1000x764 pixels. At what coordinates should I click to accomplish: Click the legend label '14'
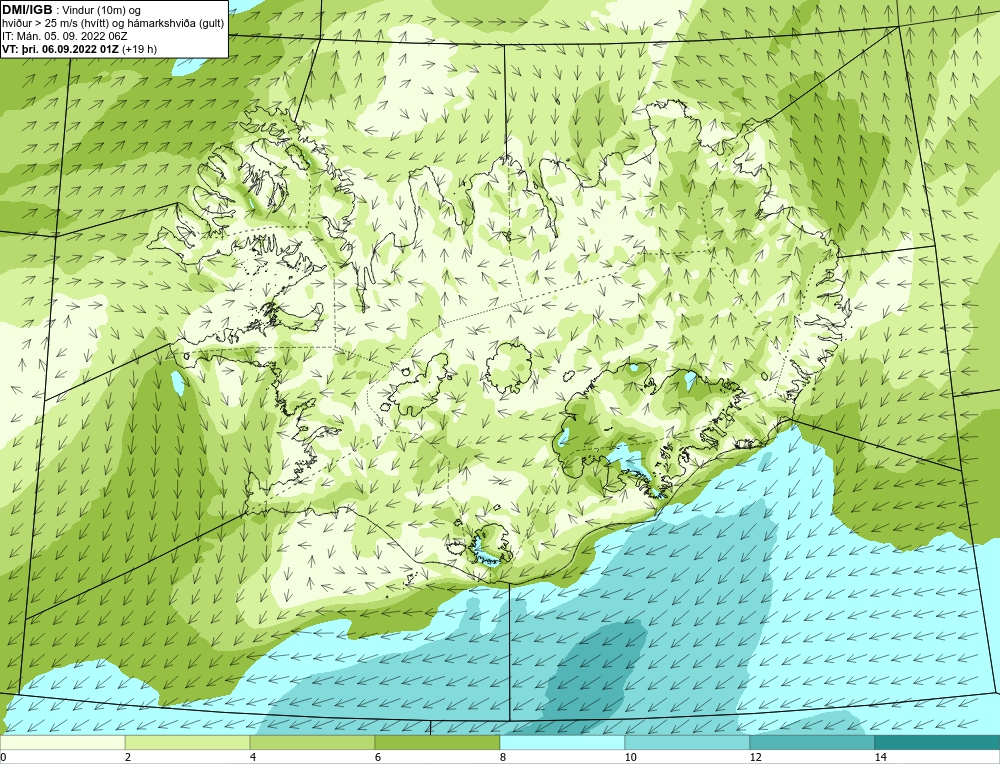[x=881, y=757]
